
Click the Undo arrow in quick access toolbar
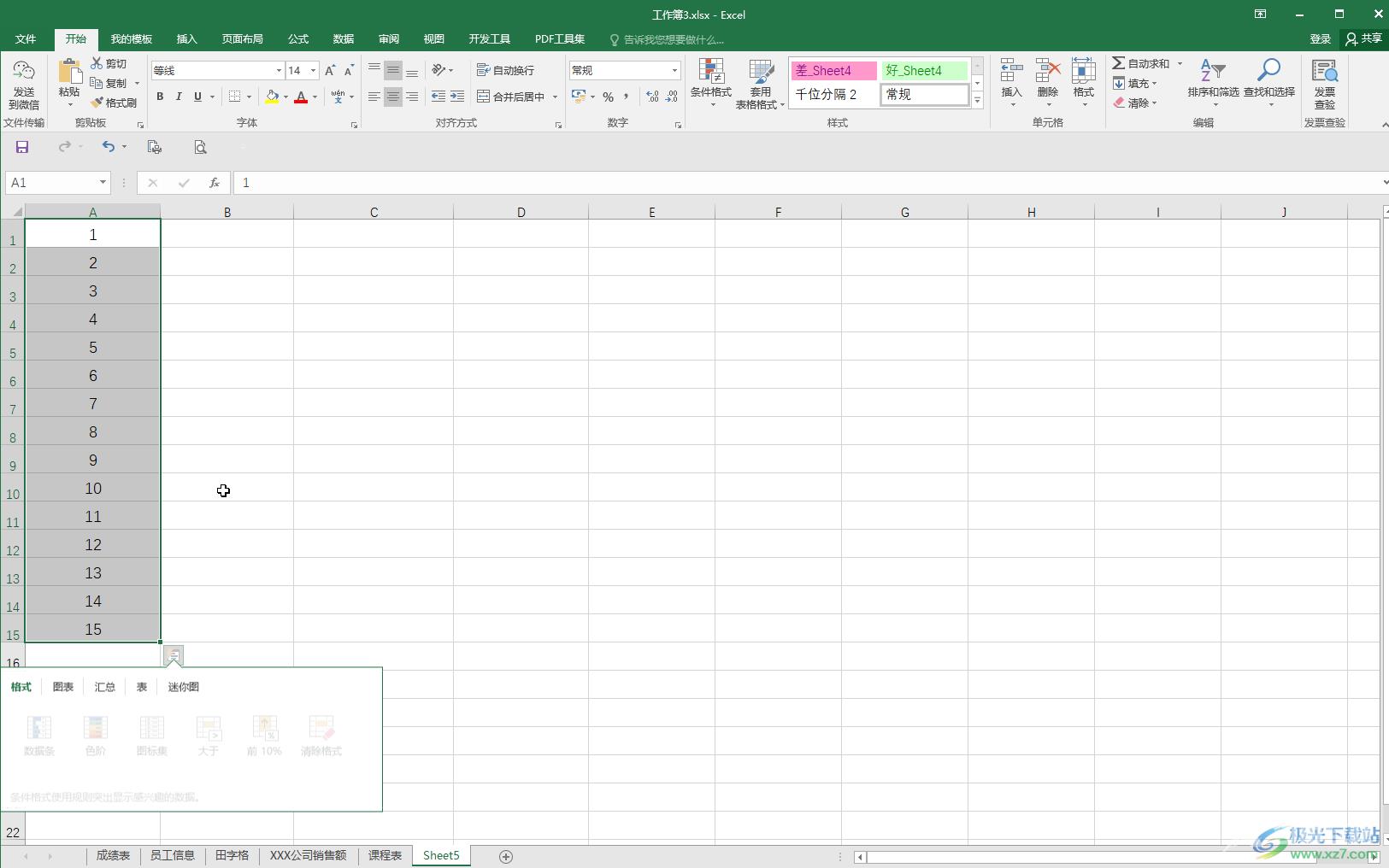109,147
